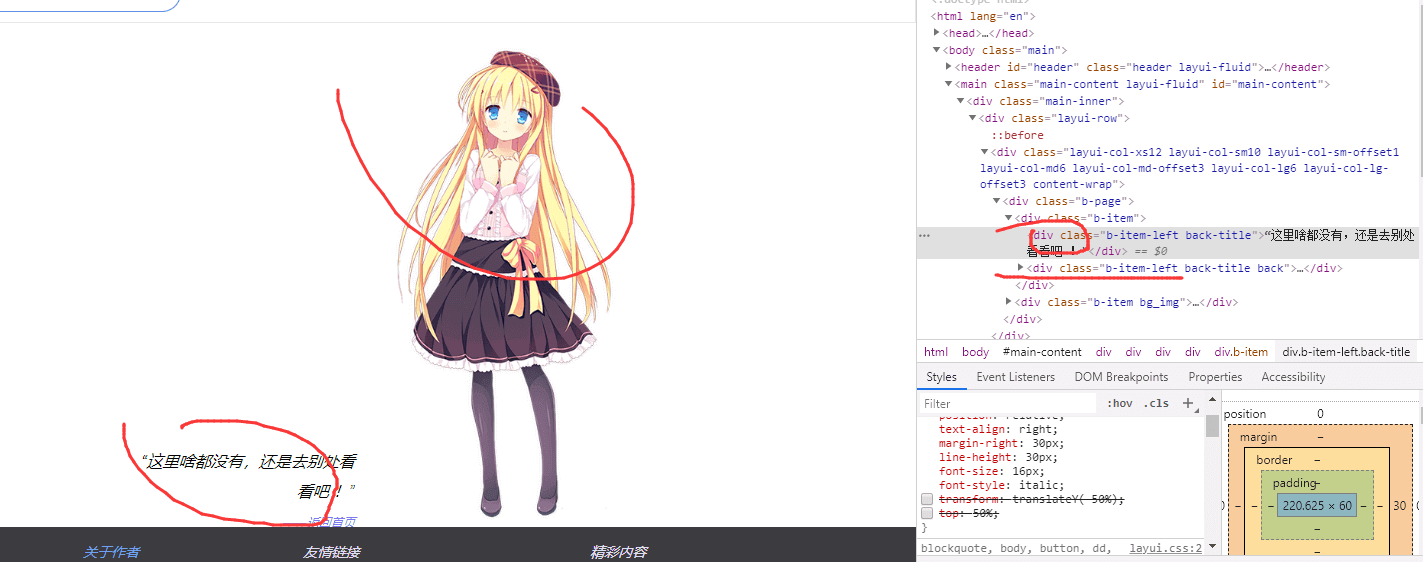This screenshot has width=1423, height=562.
Task: Expand the head element node
Action: click(937, 33)
